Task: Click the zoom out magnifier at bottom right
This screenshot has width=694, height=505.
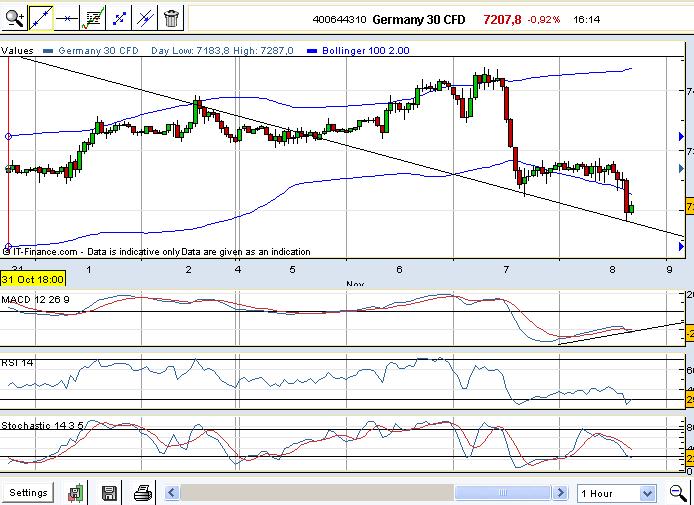Action: [678, 493]
